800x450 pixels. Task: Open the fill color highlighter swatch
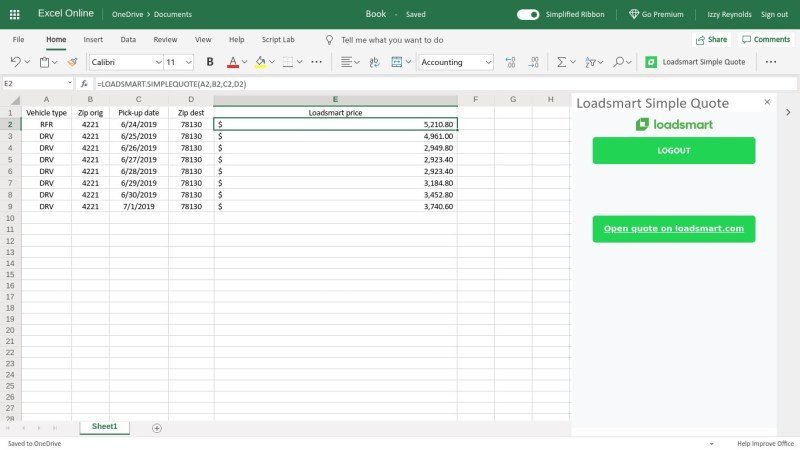[259, 62]
